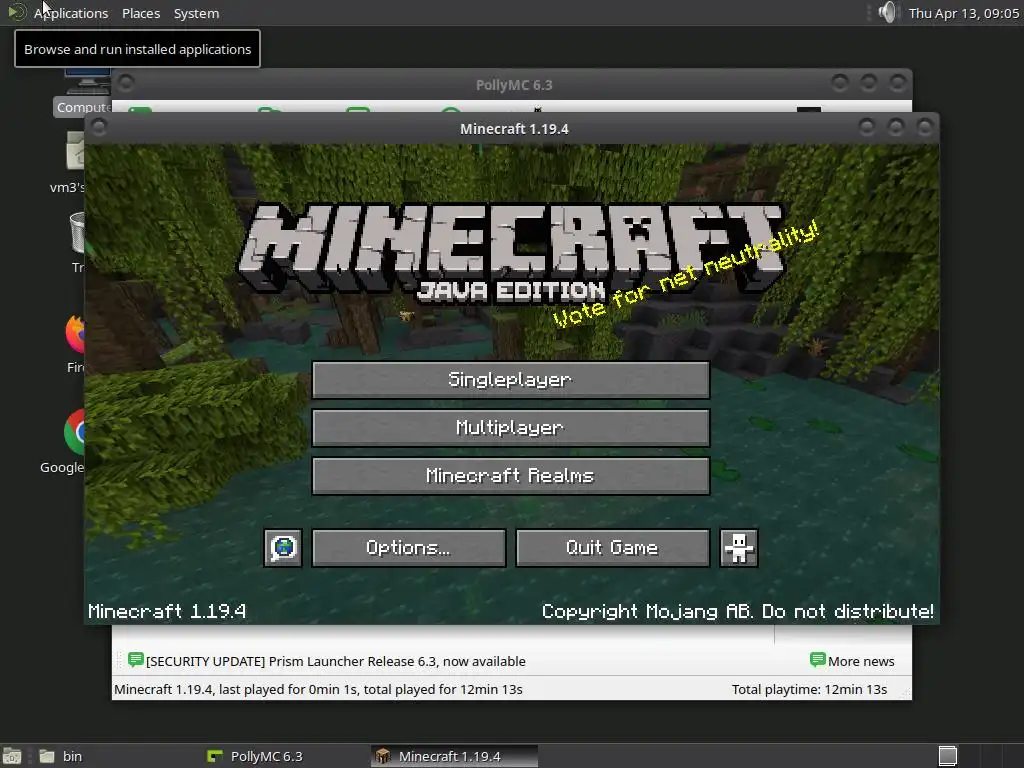Screen dimensions: 1024x768
Task: Open More news in PollyMC
Action: click(852, 661)
